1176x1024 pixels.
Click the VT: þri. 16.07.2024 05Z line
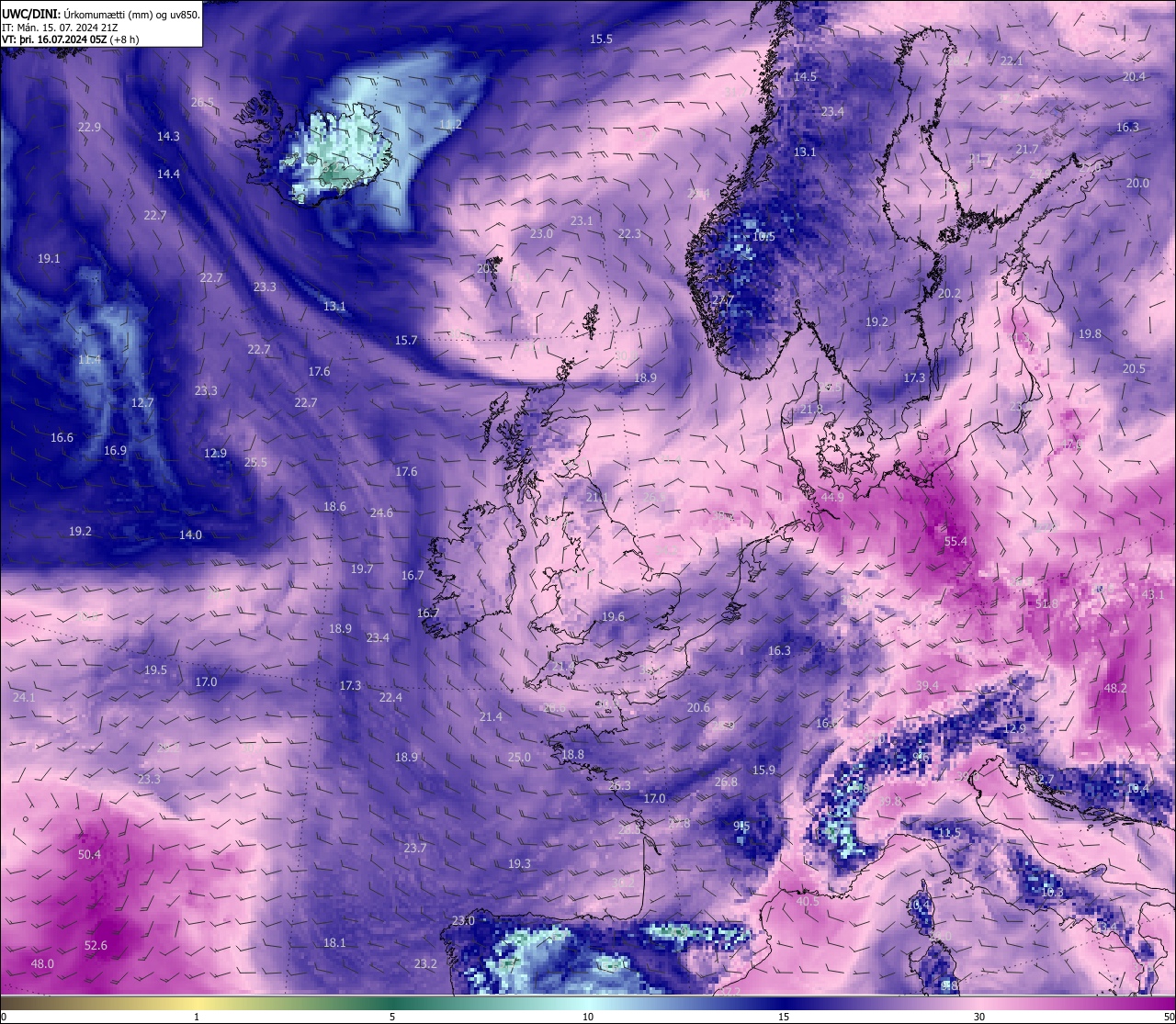click(x=70, y=39)
